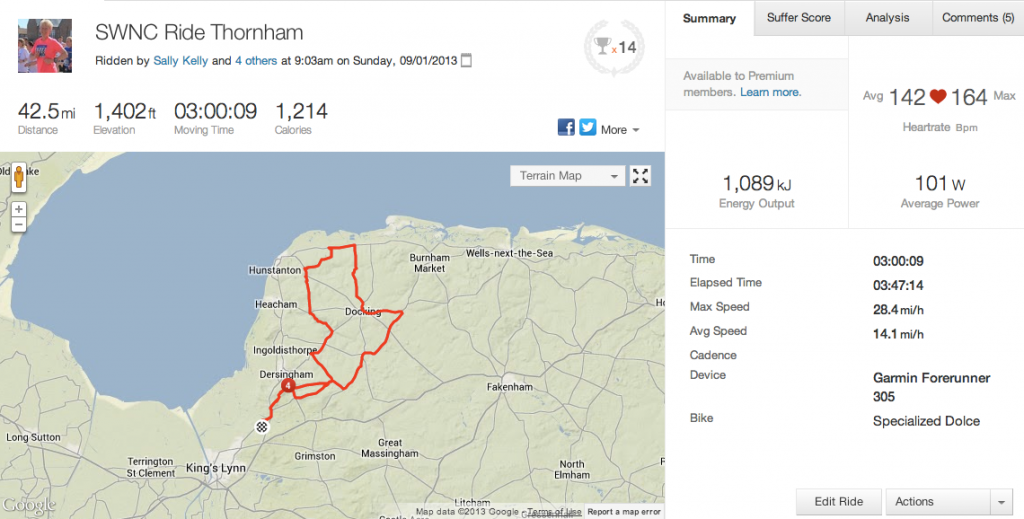Open Sally Kelly's profile link
The height and width of the screenshot is (519, 1024).
point(181,61)
